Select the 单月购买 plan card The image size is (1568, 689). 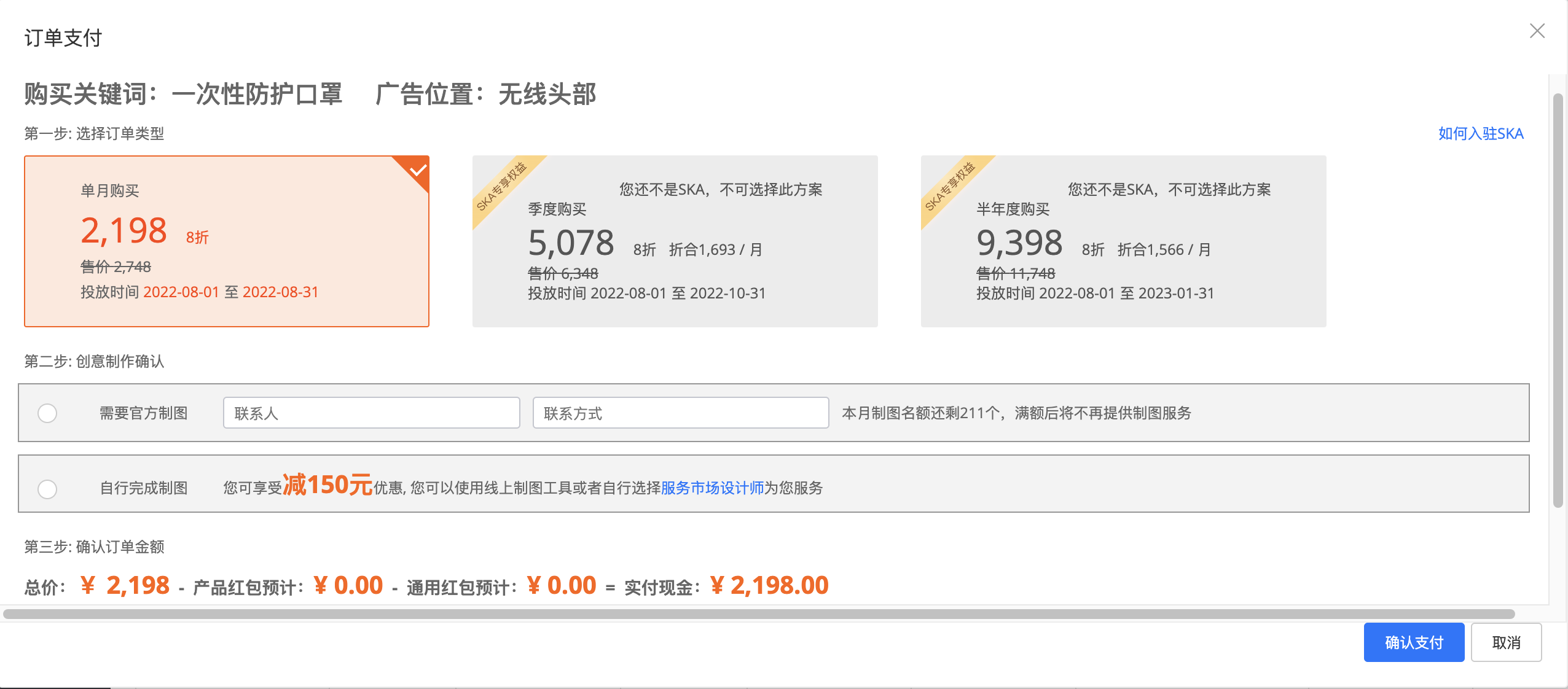226,241
